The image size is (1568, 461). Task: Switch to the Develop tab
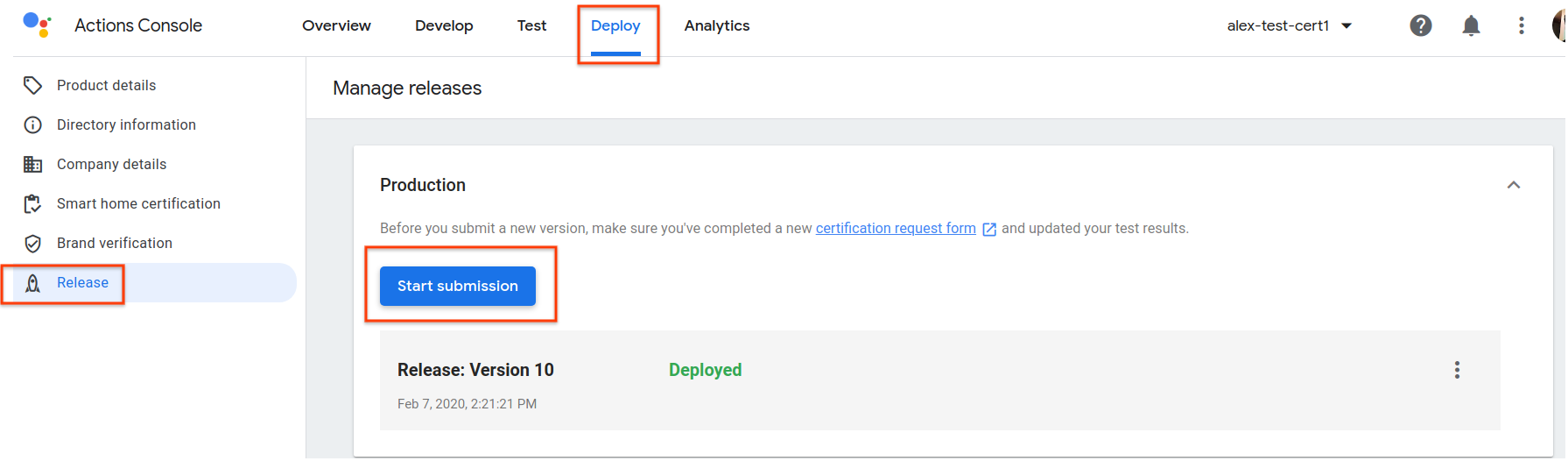[444, 25]
